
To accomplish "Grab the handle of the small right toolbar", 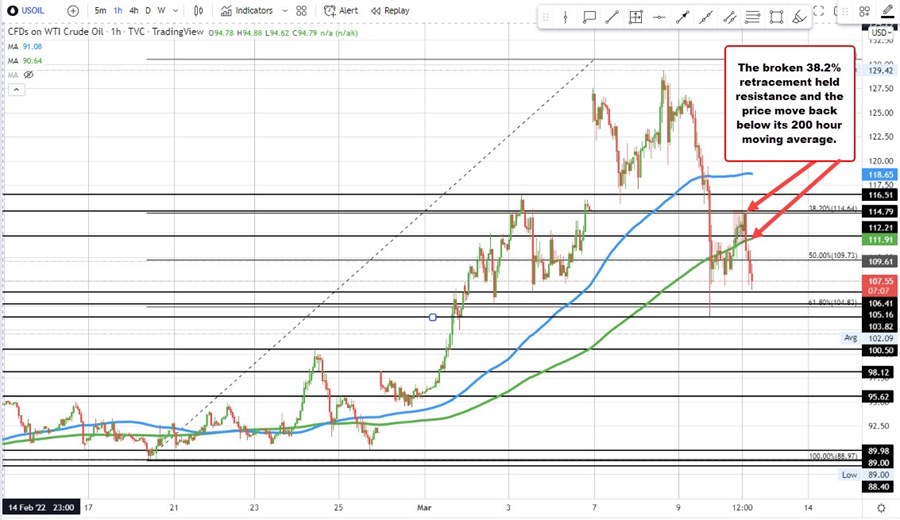I will point(846,11).
